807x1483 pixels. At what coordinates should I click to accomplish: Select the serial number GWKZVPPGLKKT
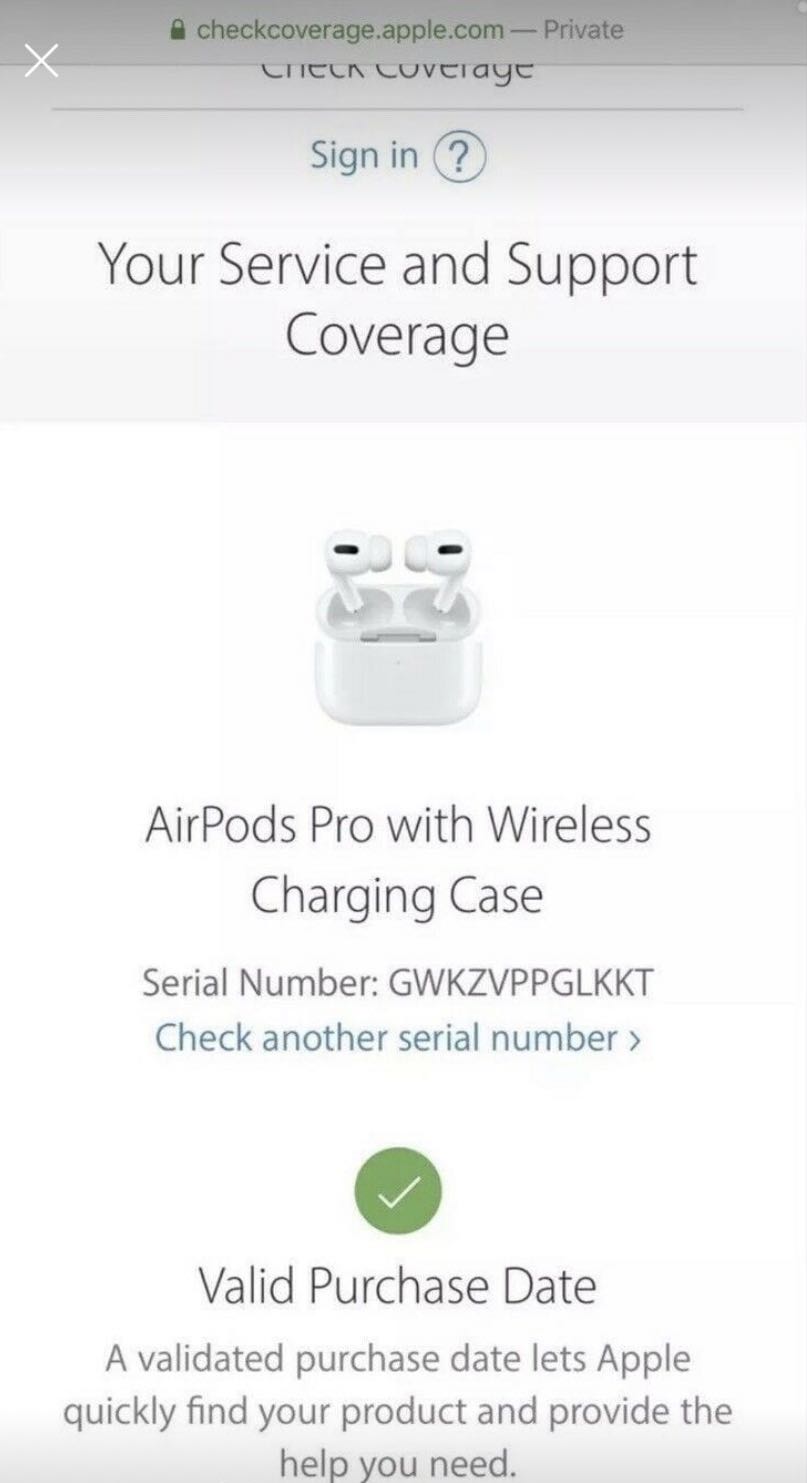[x=520, y=983]
